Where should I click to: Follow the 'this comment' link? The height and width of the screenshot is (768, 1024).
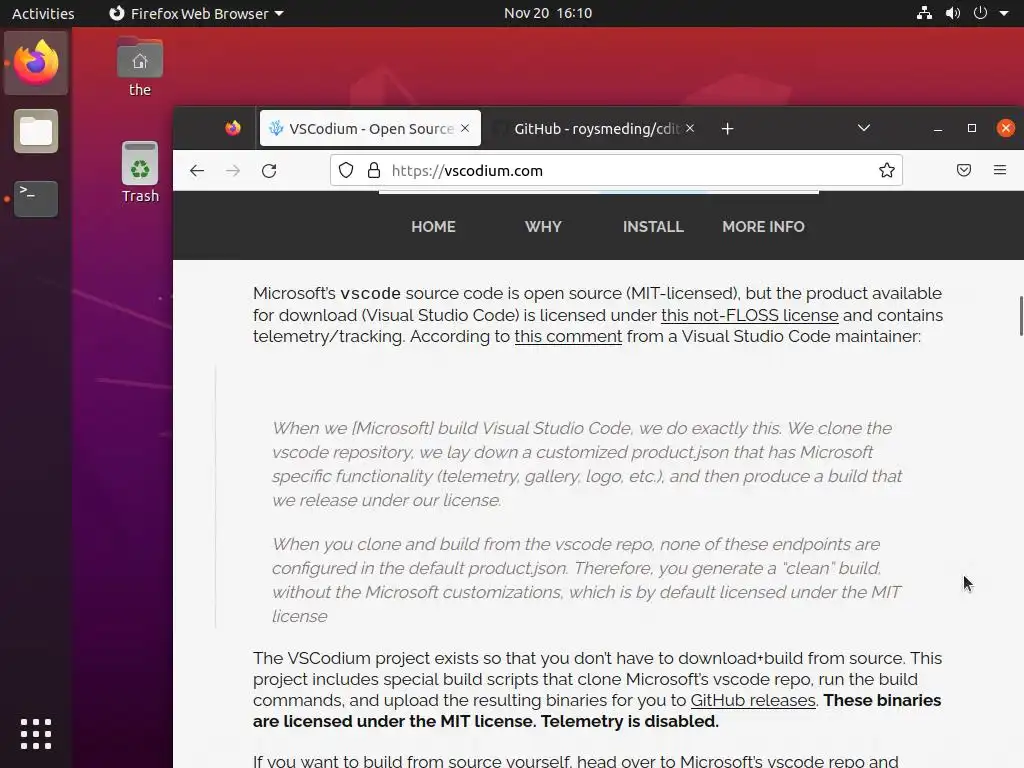point(568,336)
